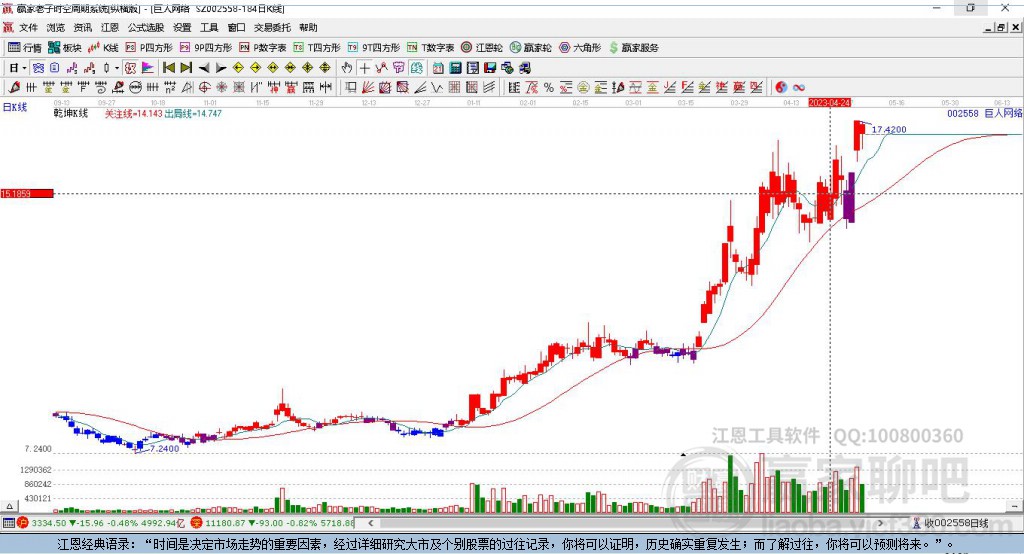Click horizontal scrollbar left arrow
This screenshot has height=554, width=1024.
(371, 523)
